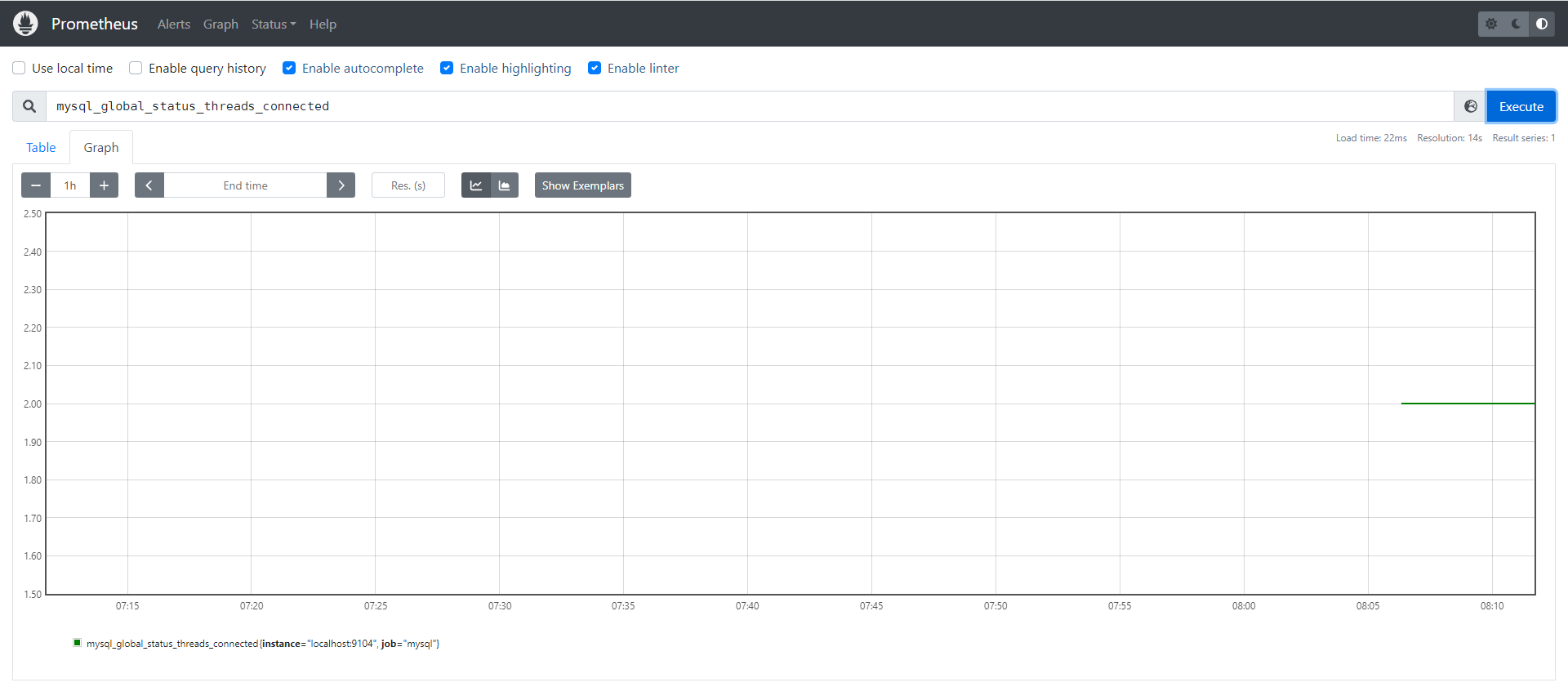The height and width of the screenshot is (687, 1568).
Task: Switch to stacked area chart icon
Action: [505, 185]
